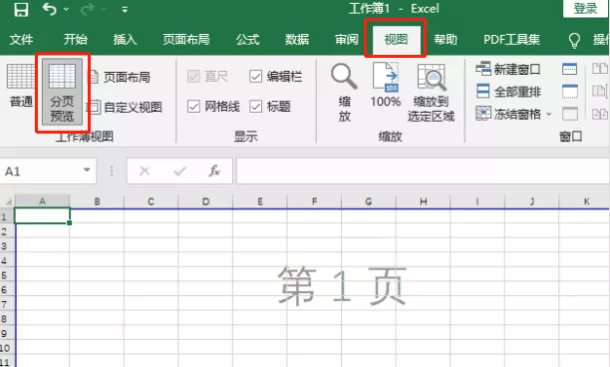
Task: Reset zoom with the 100% icon
Action: pos(386,84)
